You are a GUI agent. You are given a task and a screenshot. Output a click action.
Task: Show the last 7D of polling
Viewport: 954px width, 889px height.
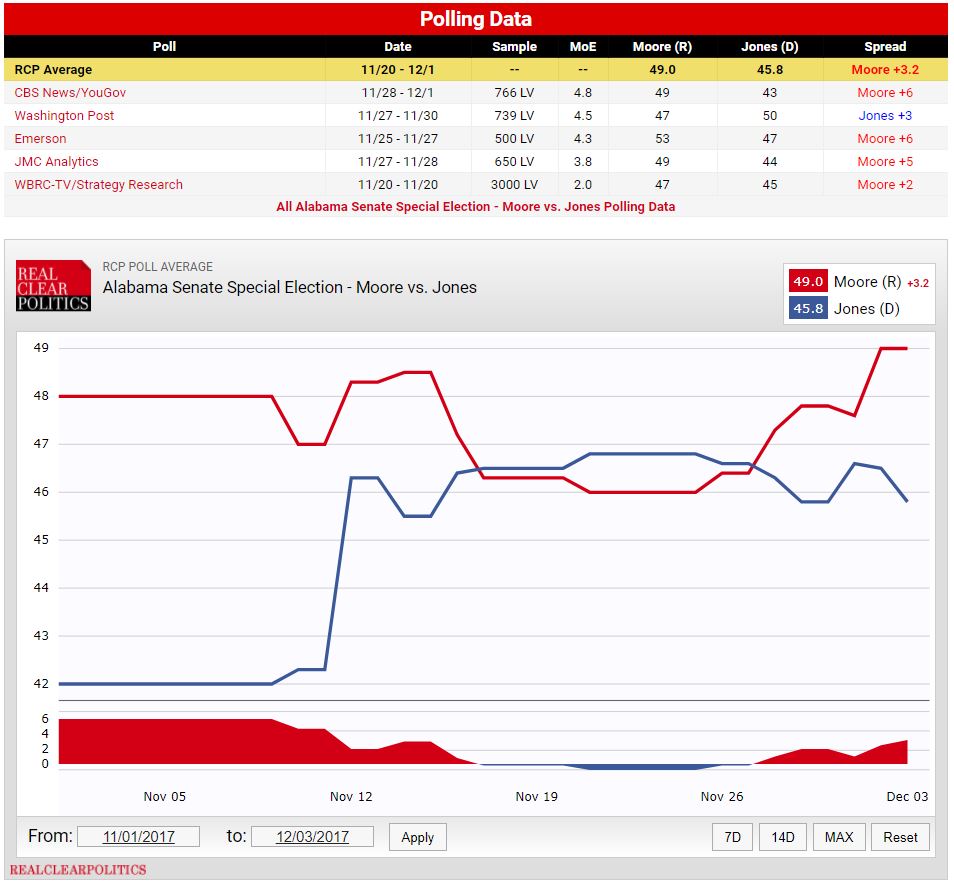pos(733,837)
